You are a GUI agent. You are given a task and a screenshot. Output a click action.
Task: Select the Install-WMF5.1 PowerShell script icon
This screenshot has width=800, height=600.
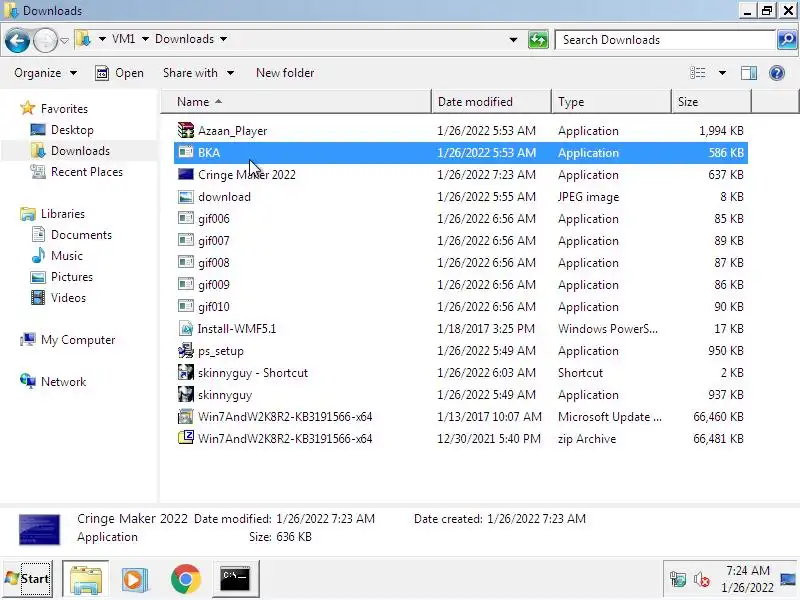pyautogui.click(x=186, y=328)
